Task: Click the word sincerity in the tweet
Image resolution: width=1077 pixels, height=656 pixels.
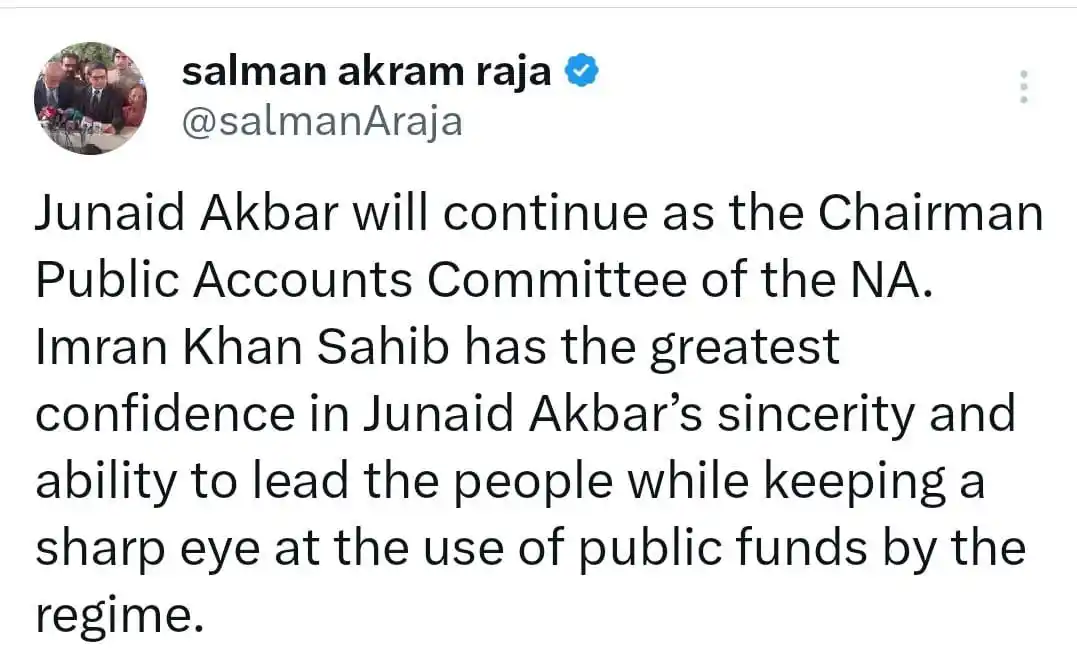Action: 816,414
